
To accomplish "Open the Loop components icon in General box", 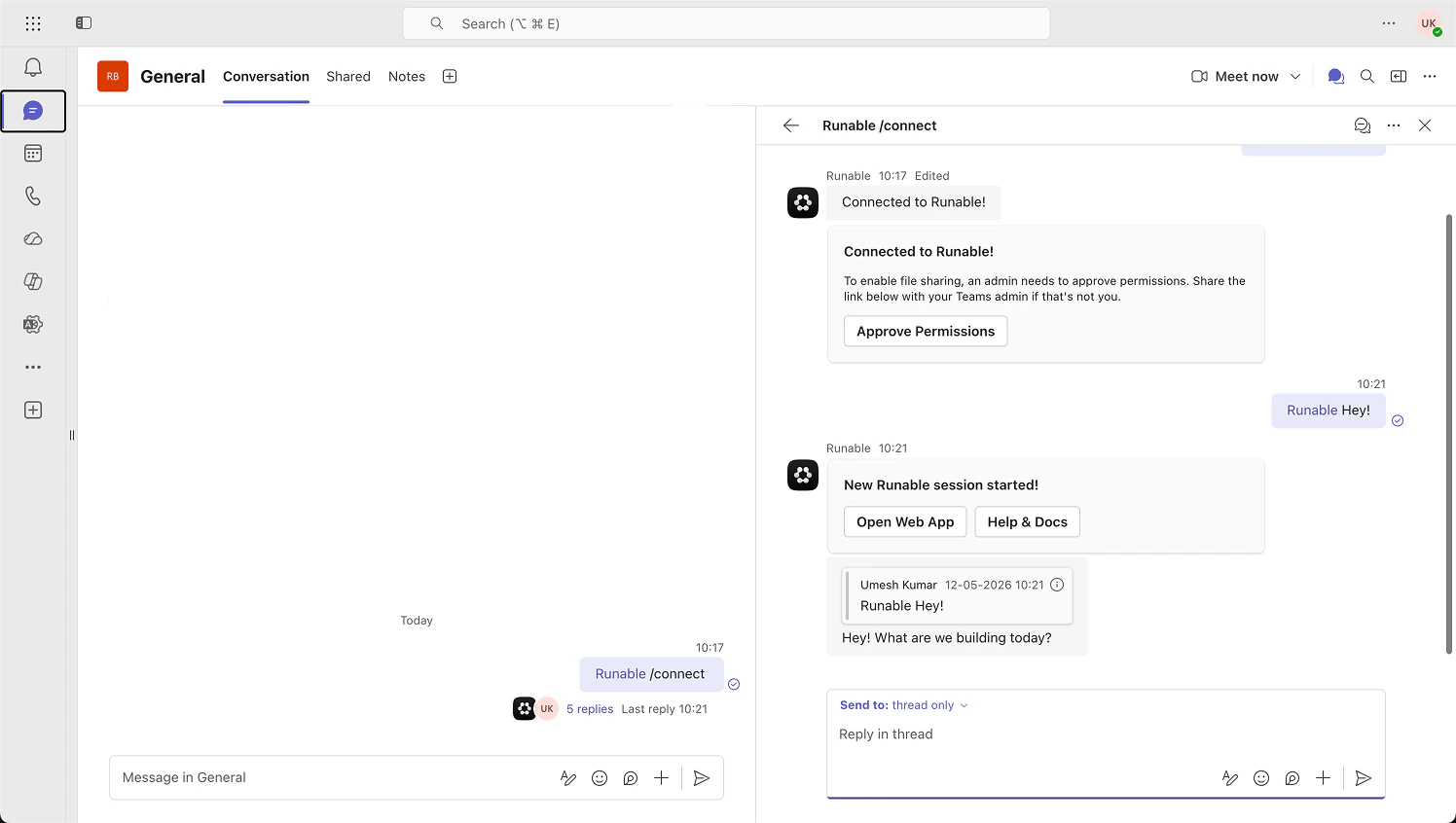I will [631, 778].
